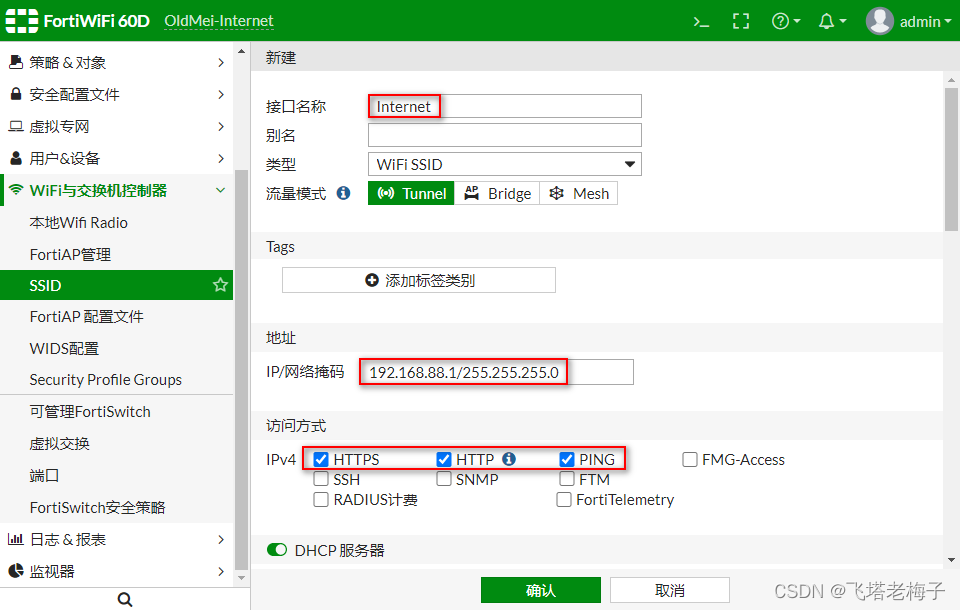Click the cancel button
This screenshot has width=960, height=610.
click(670, 590)
